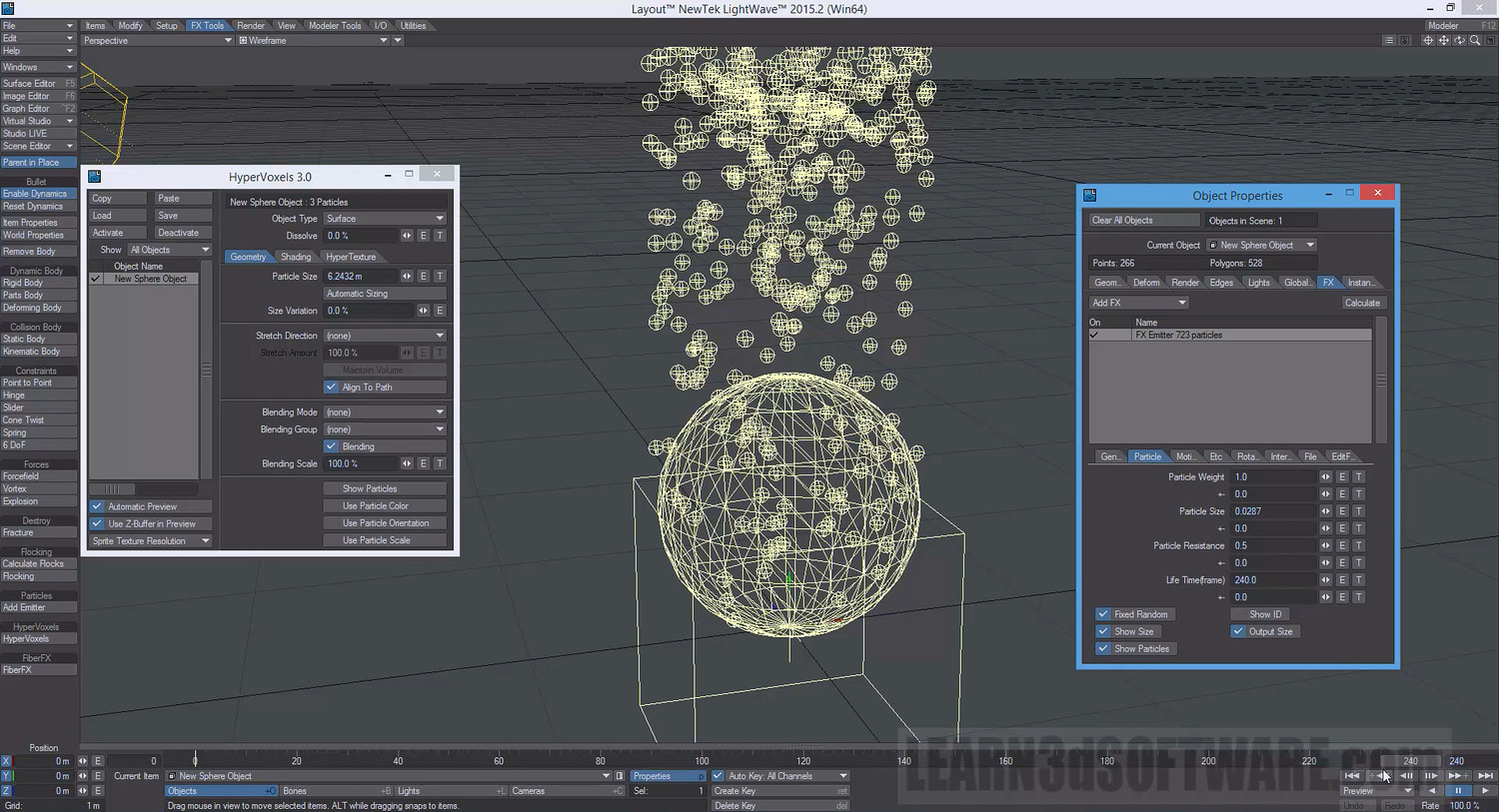
Task: Open the Blending Mode dropdown
Action: [385, 412]
